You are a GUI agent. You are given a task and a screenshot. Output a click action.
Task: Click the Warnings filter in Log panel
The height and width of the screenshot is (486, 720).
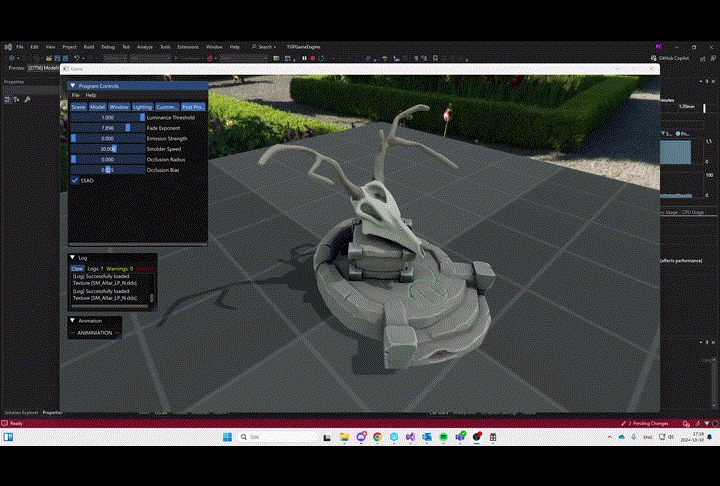pyautogui.click(x=119, y=269)
